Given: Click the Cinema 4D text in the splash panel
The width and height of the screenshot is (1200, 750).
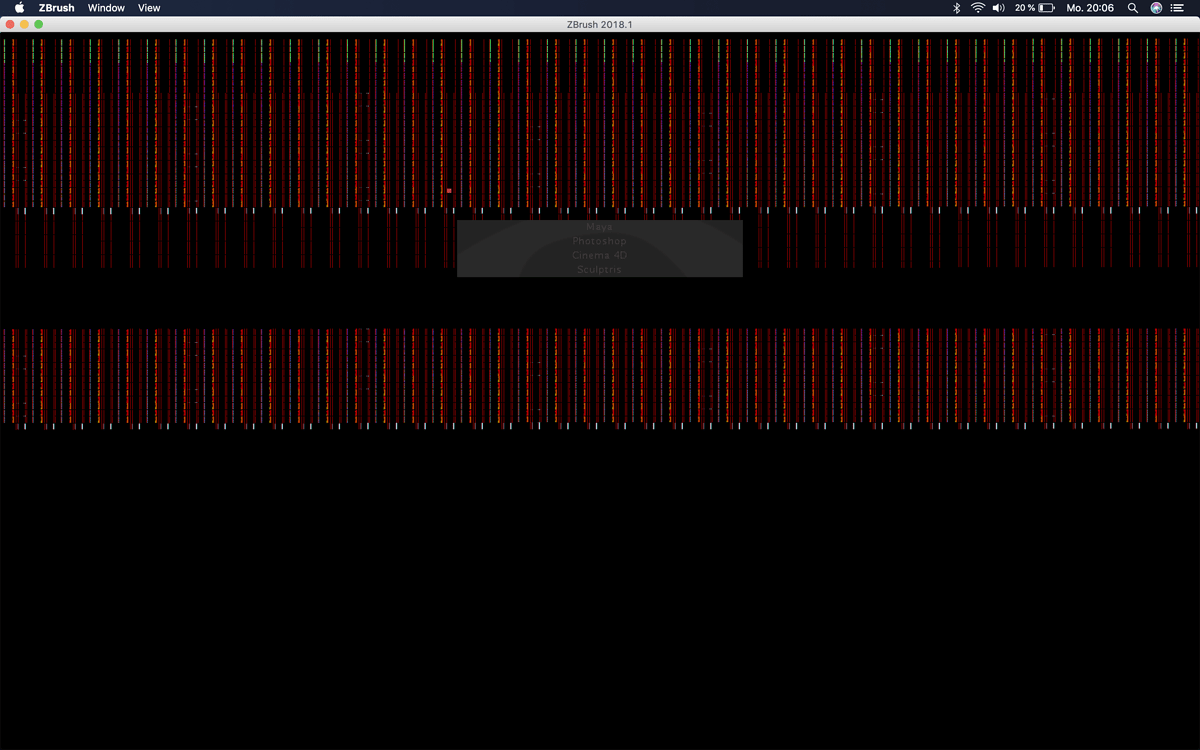Looking at the screenshot, I should 600,255.
